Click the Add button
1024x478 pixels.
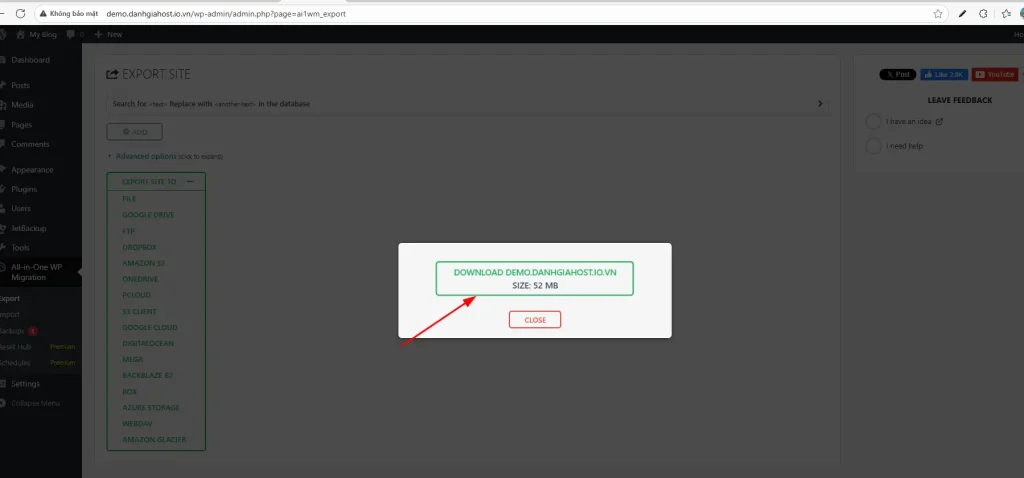(x=135, y=132)
